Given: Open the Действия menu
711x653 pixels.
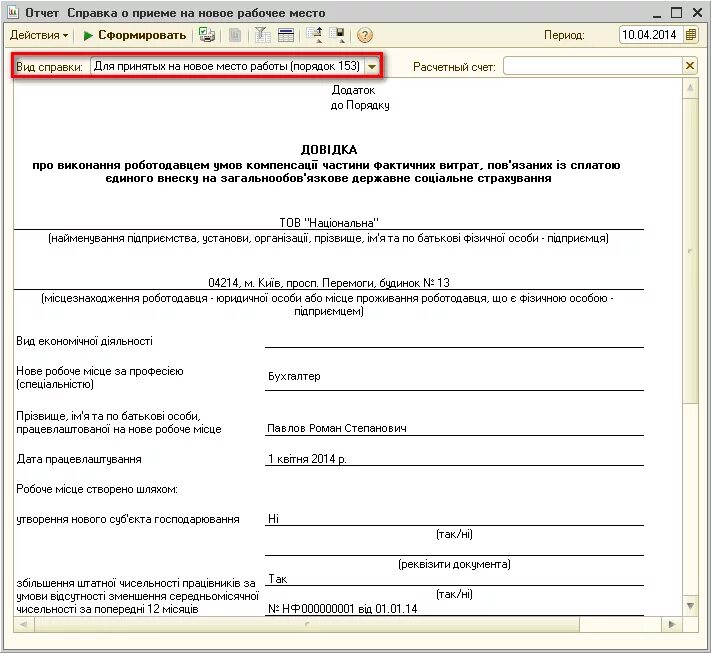Looking at the screenshot, I should tap(39, 35).
